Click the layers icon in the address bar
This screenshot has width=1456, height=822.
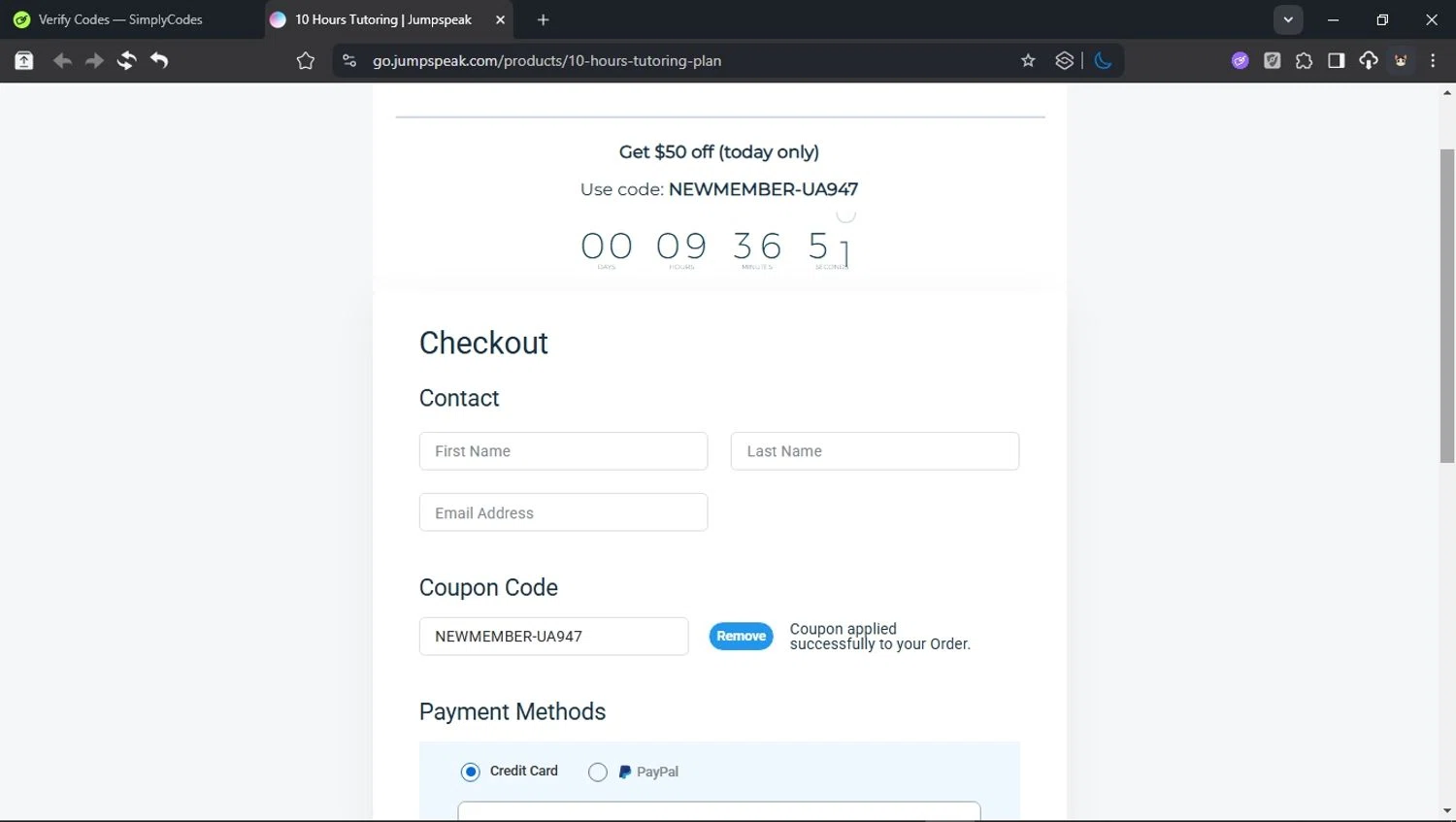pos(1065,60)
